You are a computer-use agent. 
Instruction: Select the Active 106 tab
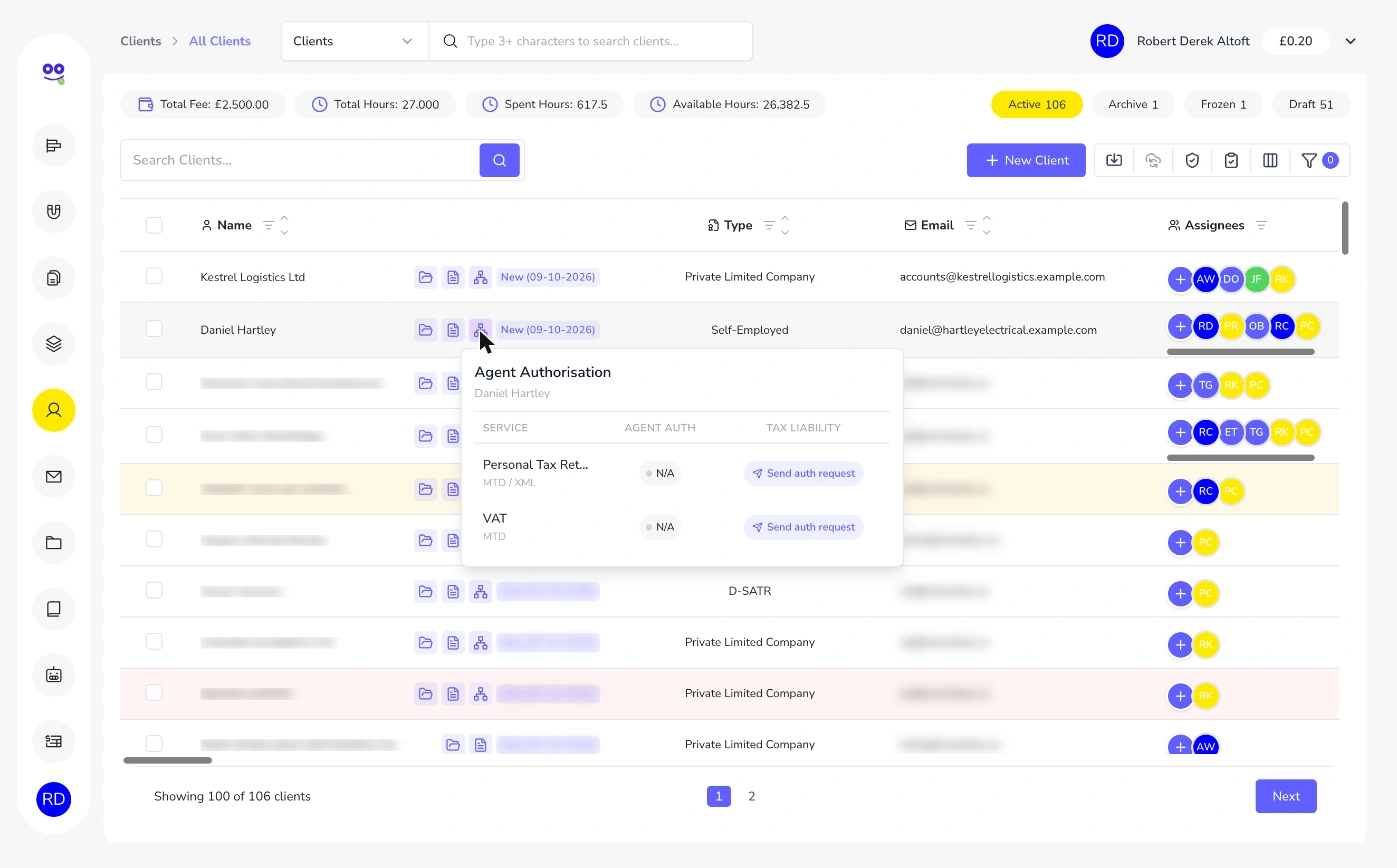(x=1037, y=104)
